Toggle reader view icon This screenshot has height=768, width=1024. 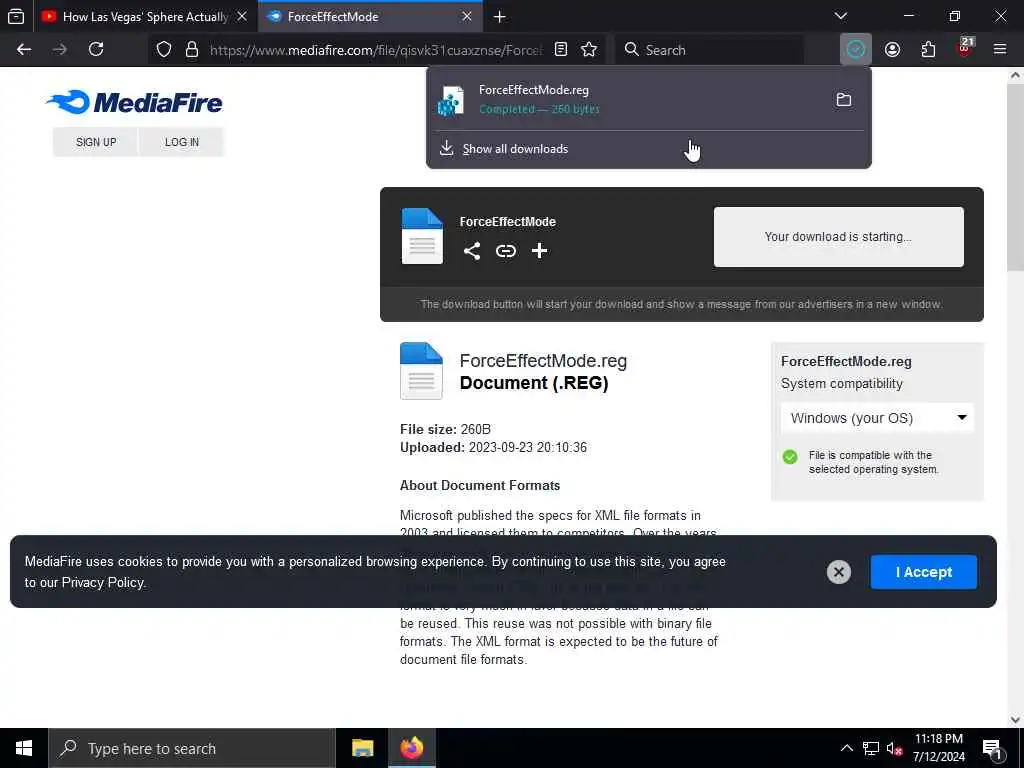click(561, 50)
